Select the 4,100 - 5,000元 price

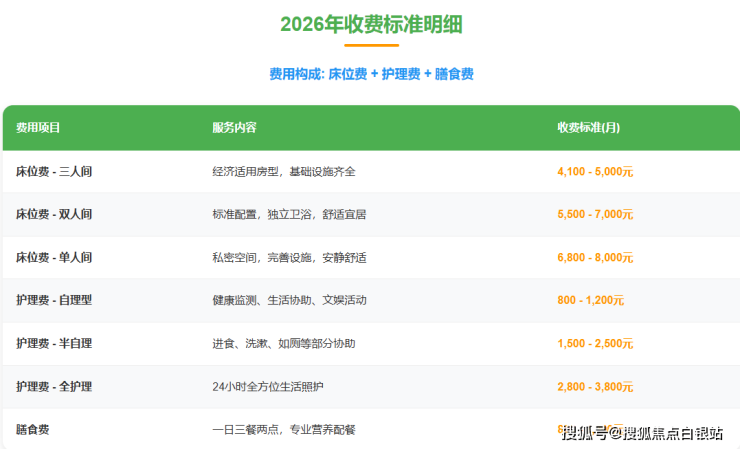click(595, 171)
